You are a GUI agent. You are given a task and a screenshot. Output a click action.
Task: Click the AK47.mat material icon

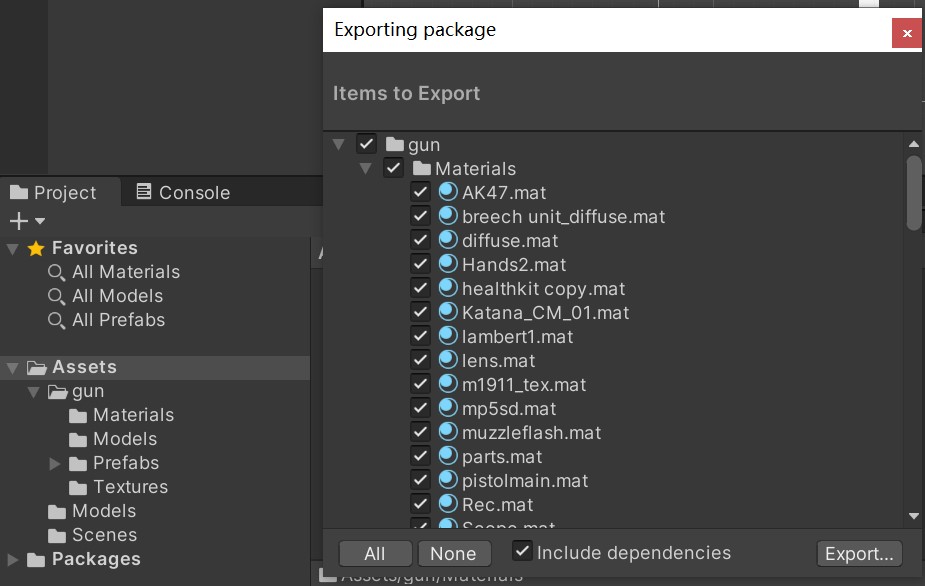pyautogui.click(x=447, y=192)
